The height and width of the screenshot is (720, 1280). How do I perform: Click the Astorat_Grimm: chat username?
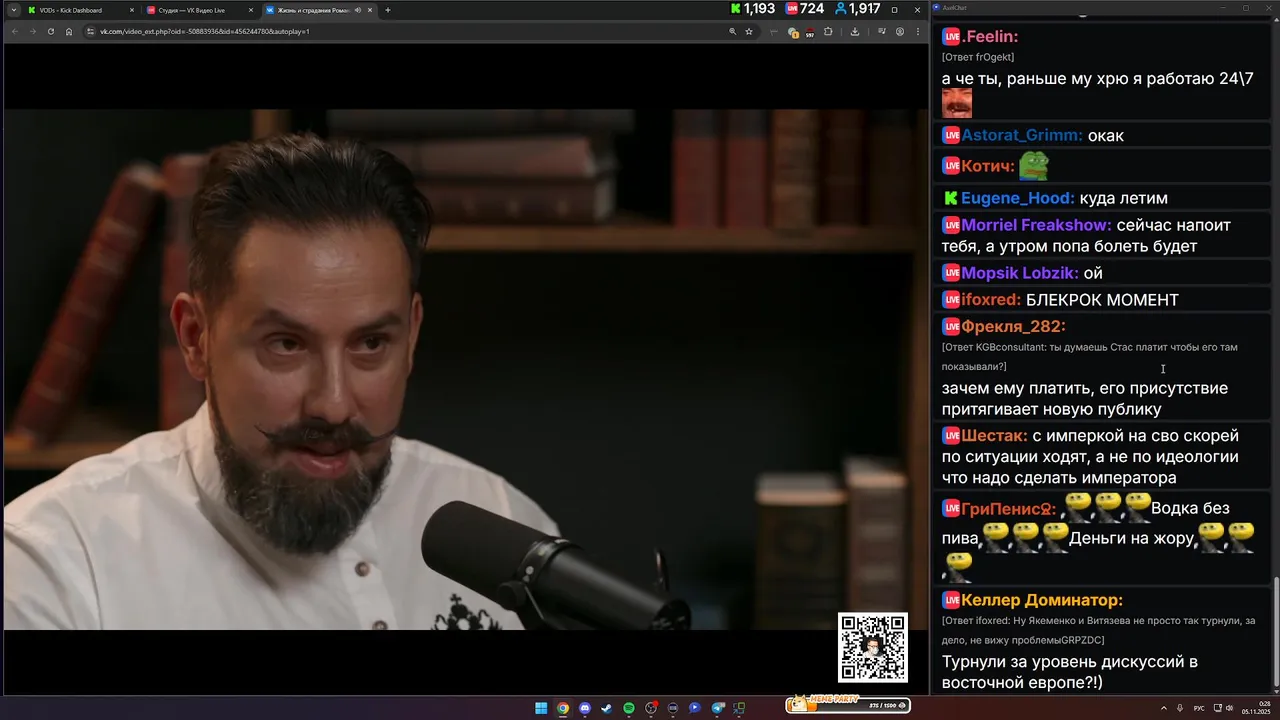click(1022, 135)
